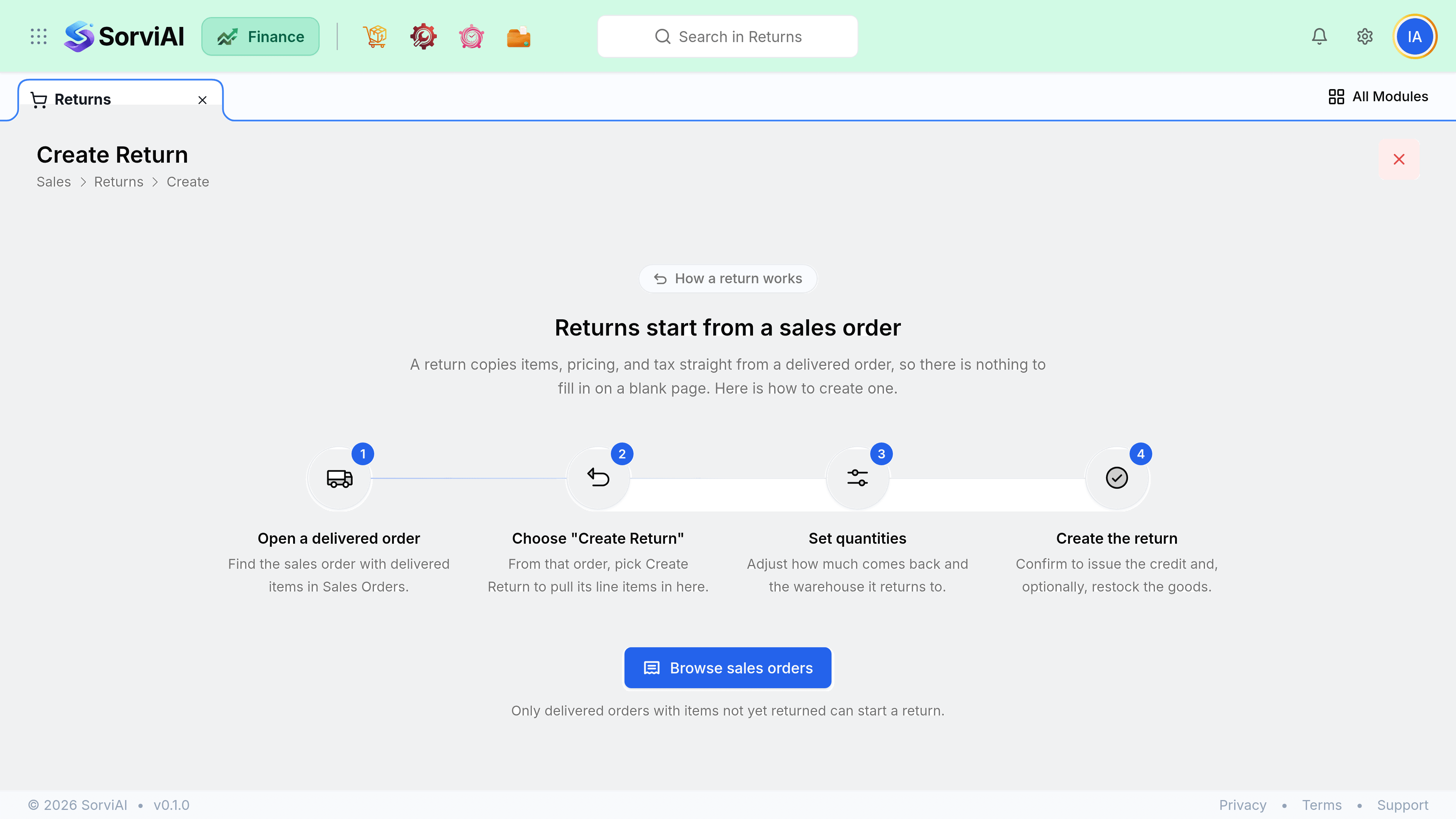This screenshot has height=819, width=1456.
Task: Close the Create Return page with red X
Action: [1399, 159]
